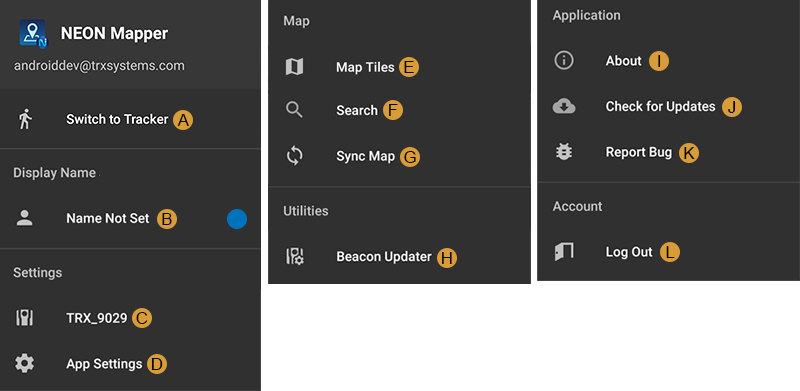Image resolution: width=800 pixels, height=391 pixels.
Task: Click the NEON Mapper title text
Action: coord(114,34)
